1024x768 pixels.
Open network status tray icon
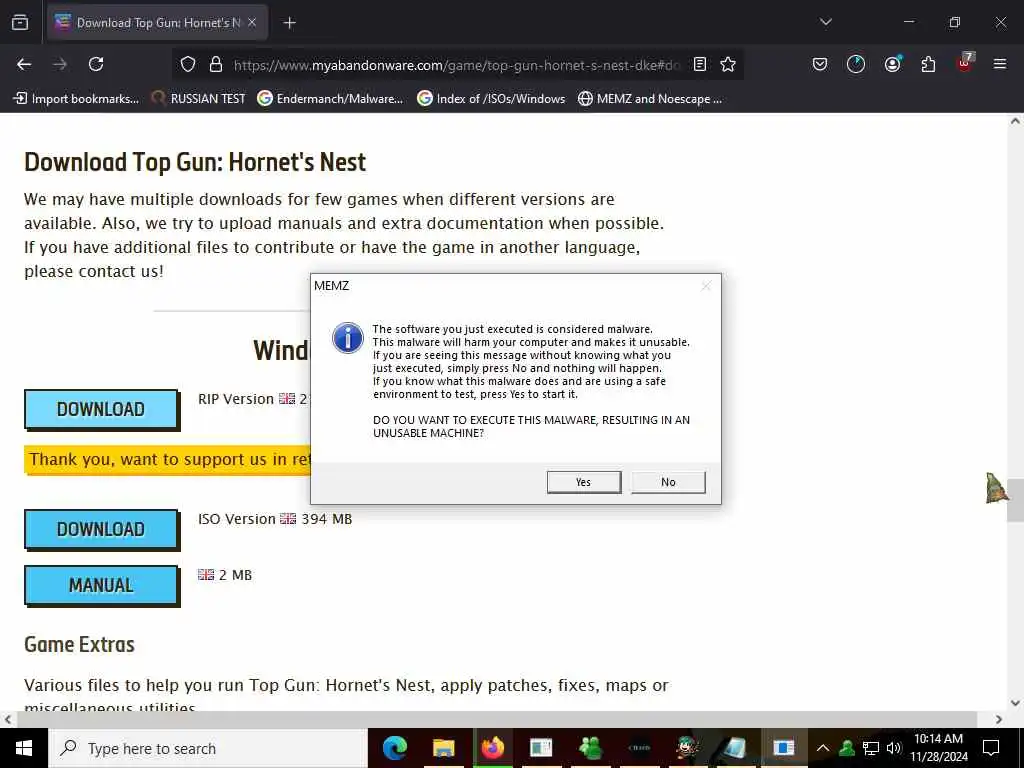pyautogui.click(x=871, y=748)
